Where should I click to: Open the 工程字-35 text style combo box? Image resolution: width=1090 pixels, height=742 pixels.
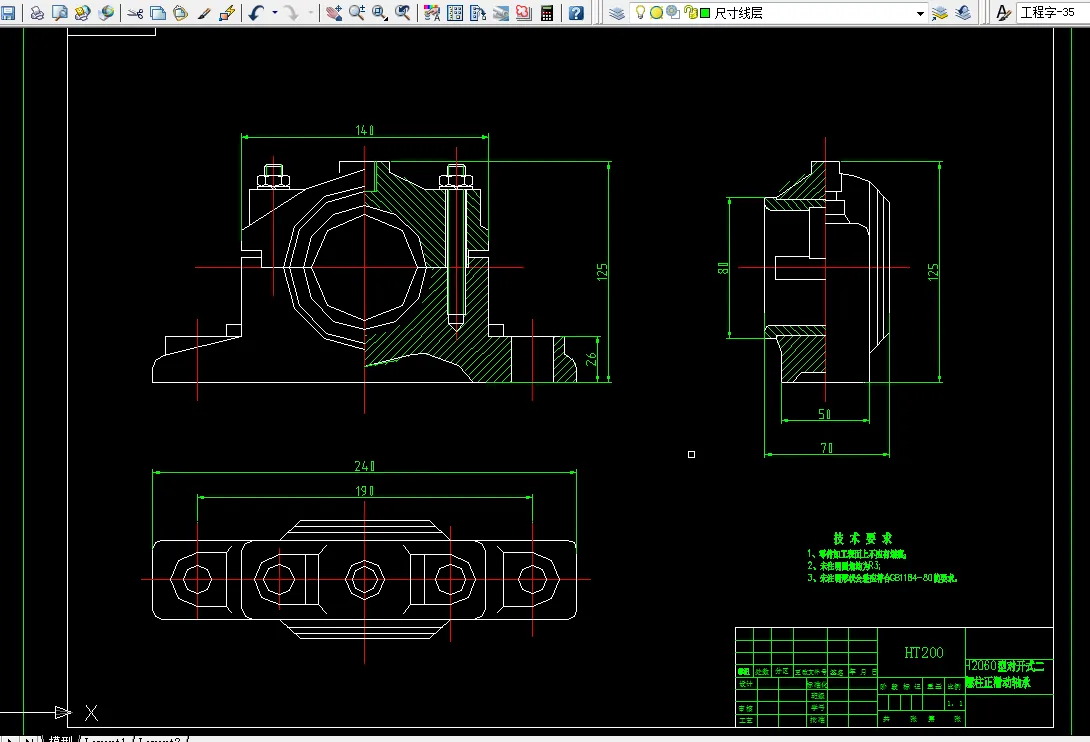coord(1052,13)
